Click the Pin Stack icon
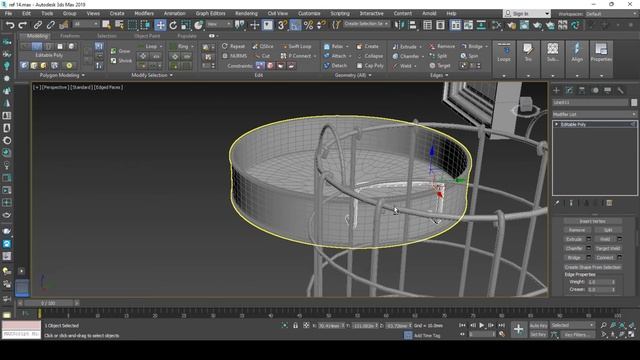Viewport: 640px width, 360px height. point(557,203)
